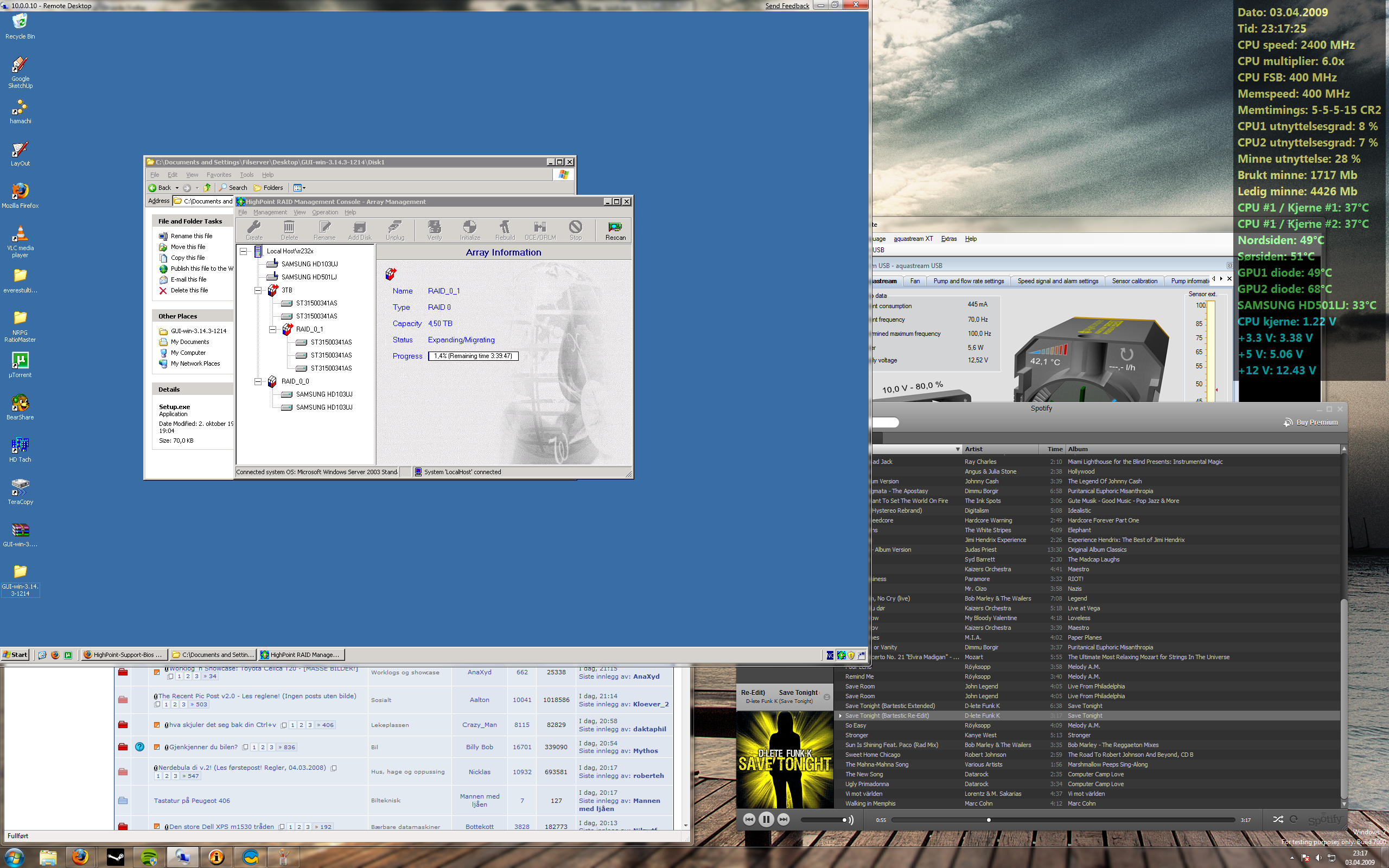Click the Initialize toolbar icon
The height and width of the screenshot is (868, 1389).
(x=469, y=230)
